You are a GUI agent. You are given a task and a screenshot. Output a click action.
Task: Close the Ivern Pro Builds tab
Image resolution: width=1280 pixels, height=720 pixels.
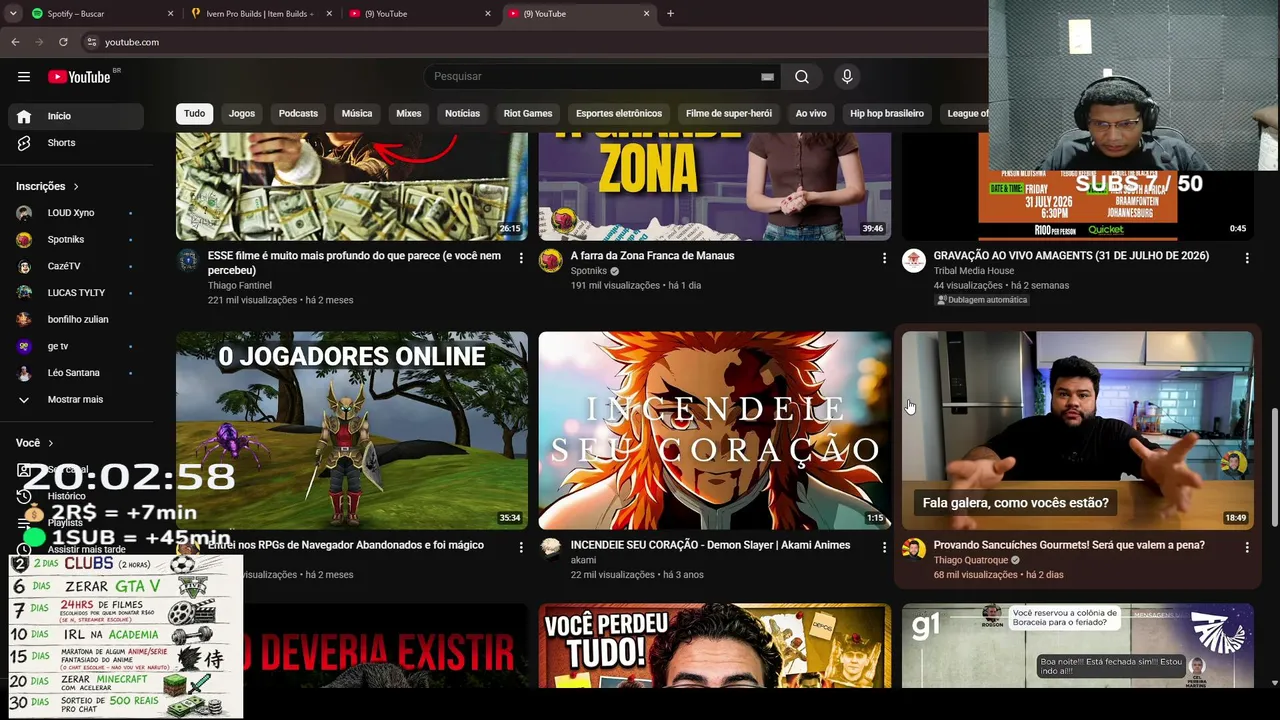pos(329,14)
